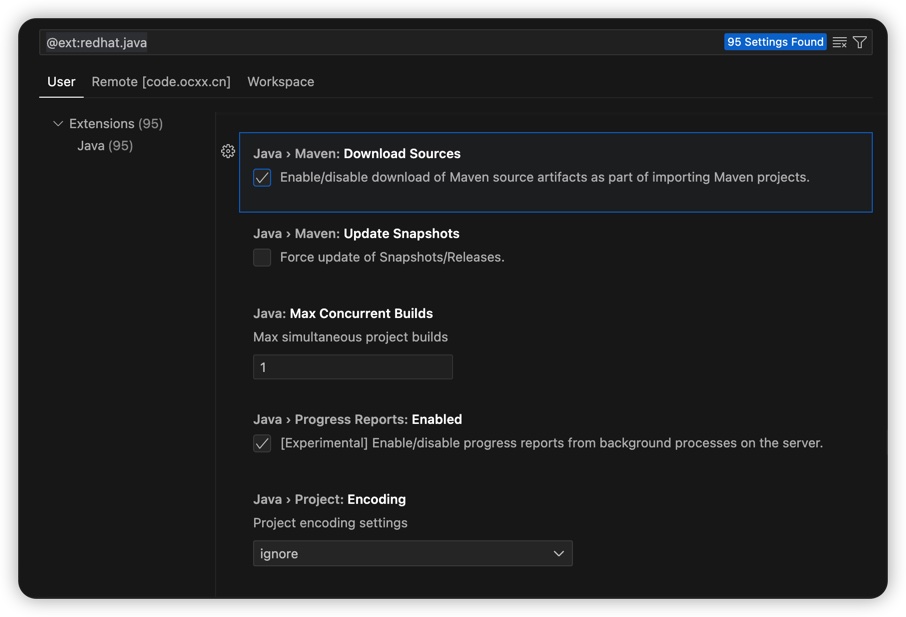Open gear menu for Download Sources setting
This screenshot has height=617, width=906.
(228, 151)
